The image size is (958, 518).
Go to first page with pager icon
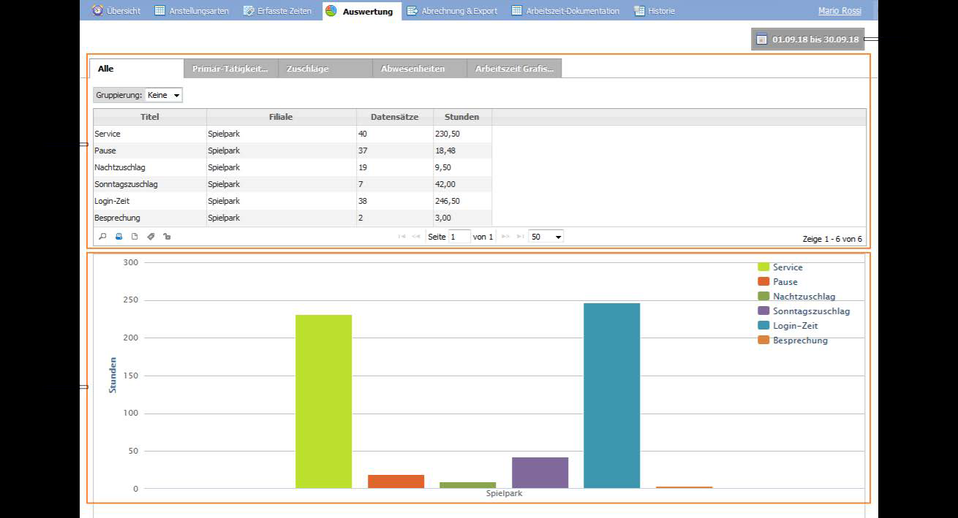[x=401, y=236]
